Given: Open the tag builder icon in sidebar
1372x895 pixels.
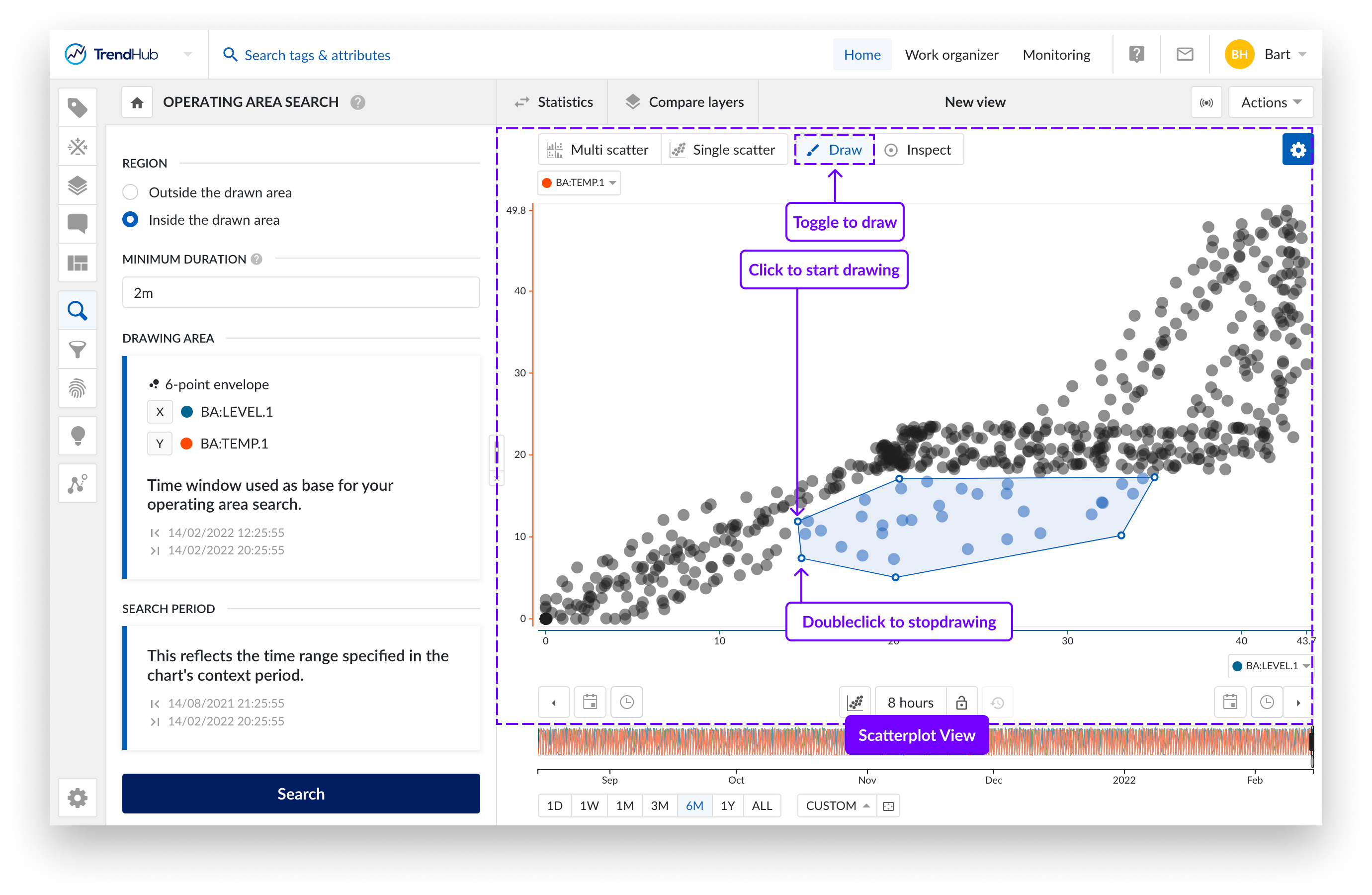Looking at the screenshot, I should click(x=77, y=147).
